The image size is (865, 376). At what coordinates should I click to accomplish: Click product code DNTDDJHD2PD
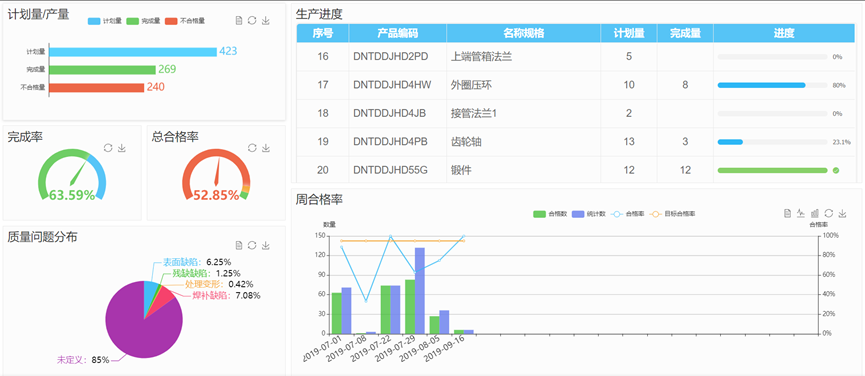point(391,56)
